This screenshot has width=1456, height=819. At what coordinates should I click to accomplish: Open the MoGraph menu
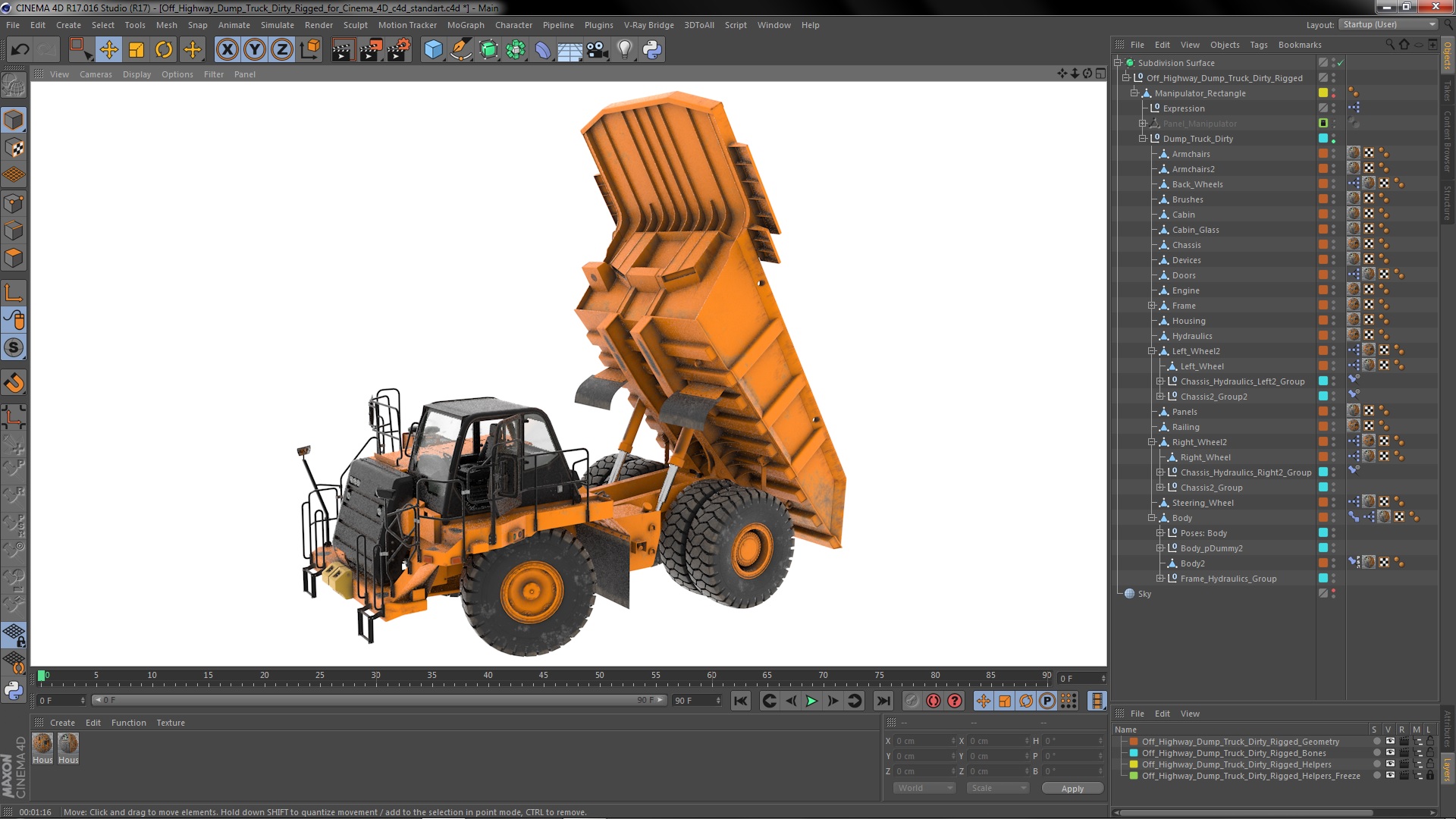point(466,25)
